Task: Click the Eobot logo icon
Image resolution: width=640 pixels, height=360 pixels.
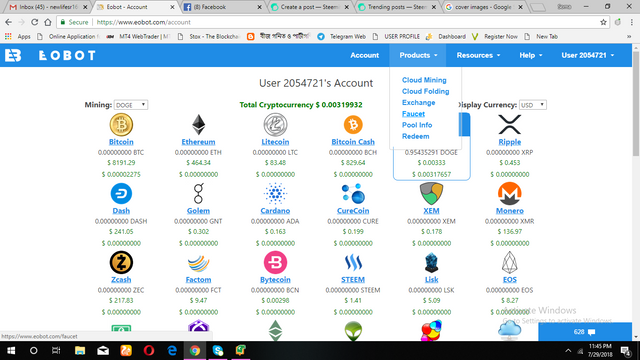Action: [13, 55]
